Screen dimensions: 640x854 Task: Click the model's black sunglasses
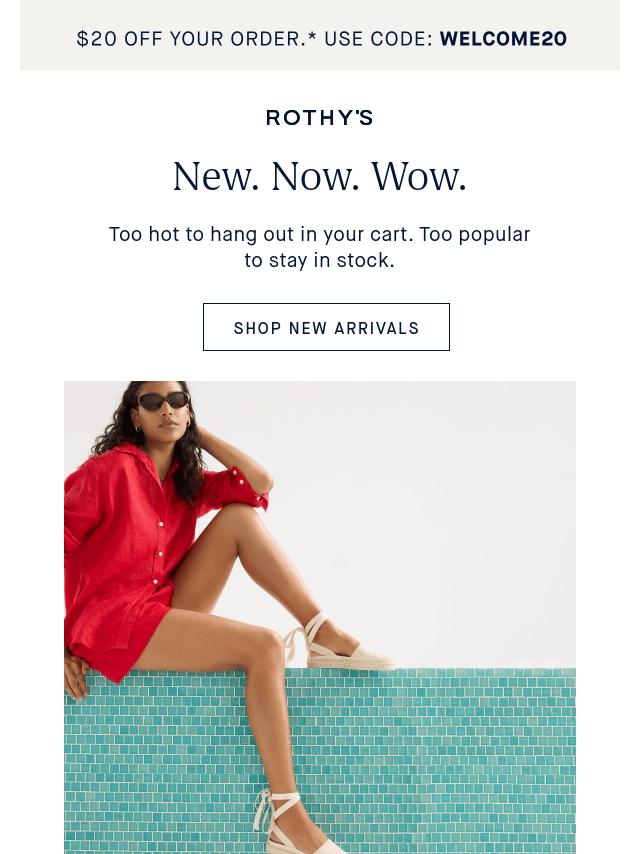[162, 401]
